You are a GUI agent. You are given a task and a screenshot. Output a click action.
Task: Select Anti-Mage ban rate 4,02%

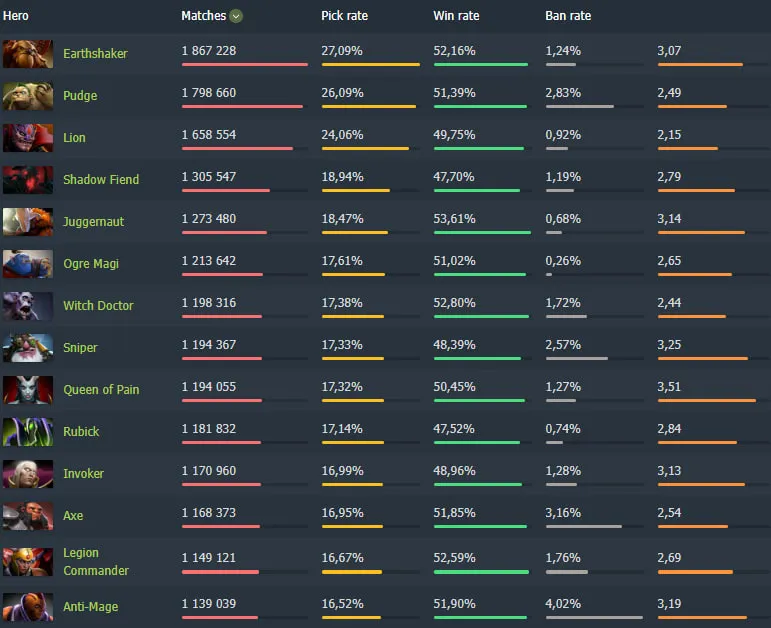pyautogui.click(x=563, y=604)
